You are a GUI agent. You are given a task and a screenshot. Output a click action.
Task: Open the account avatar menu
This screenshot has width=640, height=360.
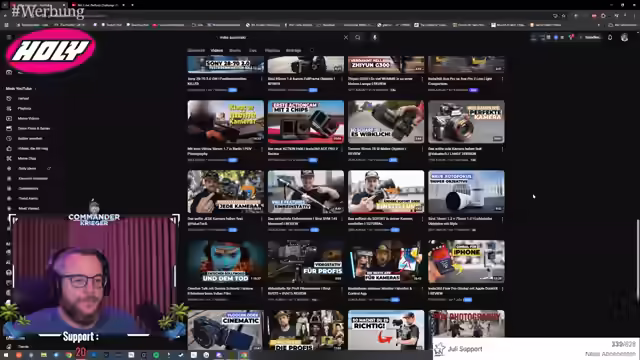(624, 38)
